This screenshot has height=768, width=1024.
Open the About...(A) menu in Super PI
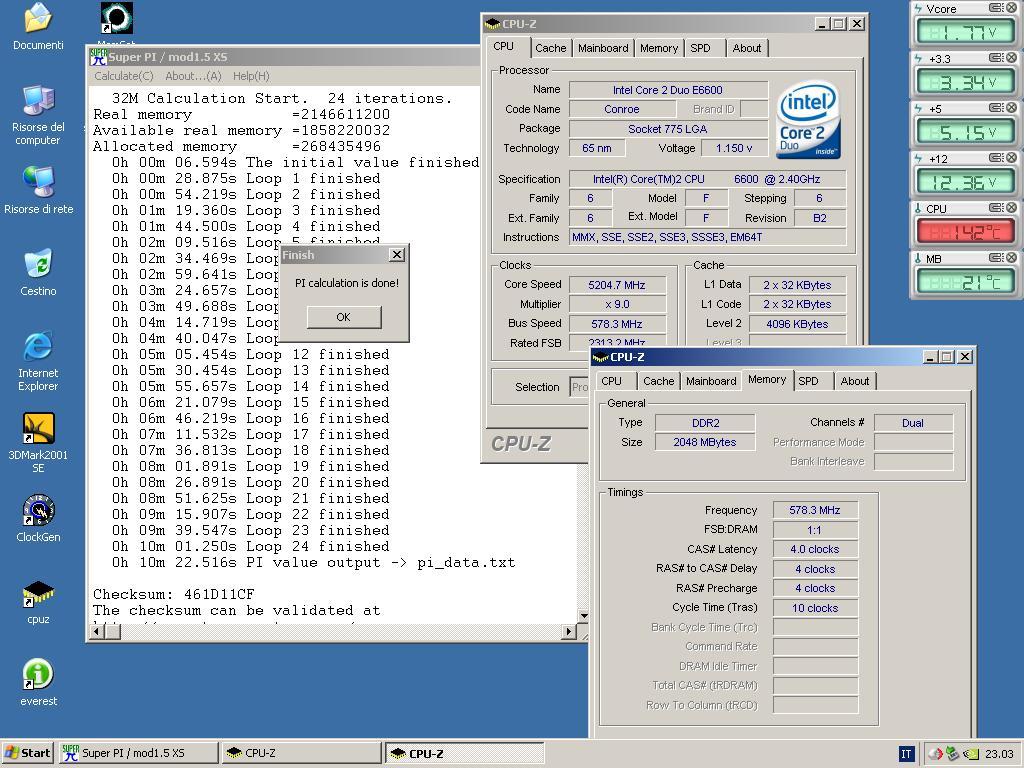(x=193, y=76)
